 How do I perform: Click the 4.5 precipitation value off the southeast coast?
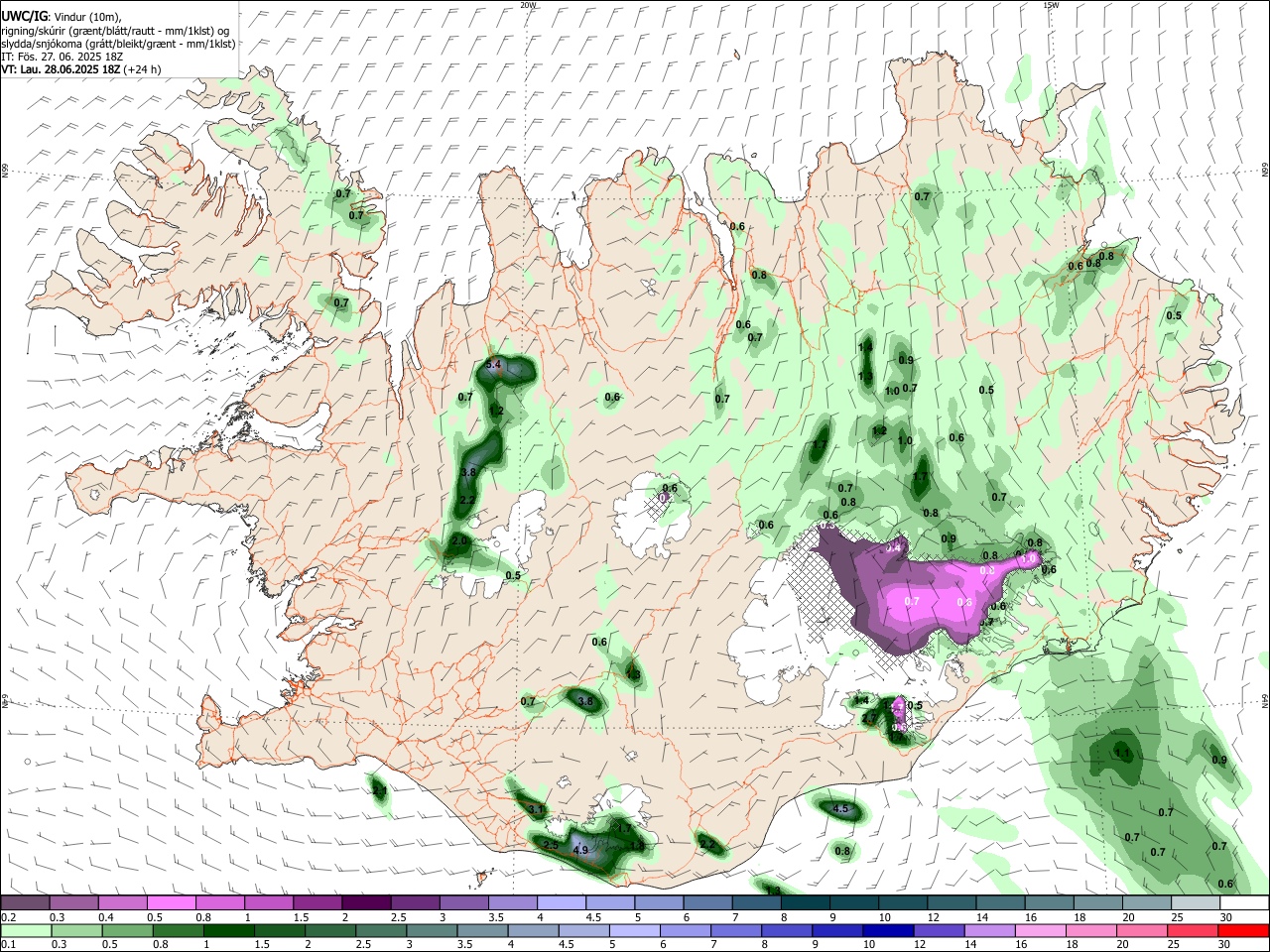point(841,809)
